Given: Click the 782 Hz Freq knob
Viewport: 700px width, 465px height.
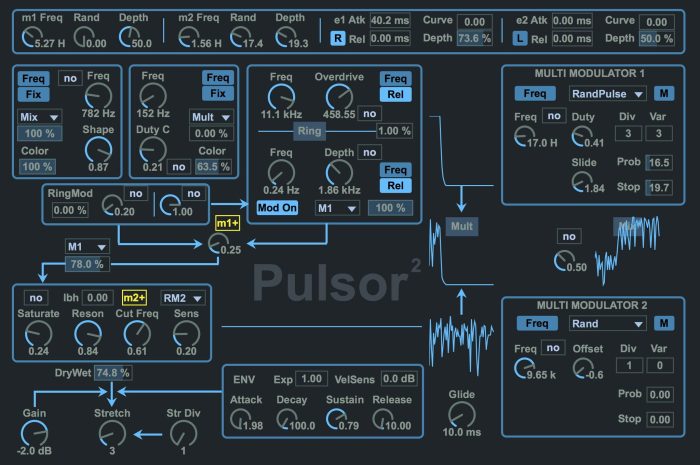Looking at the screenshot, I should tap(98, 95).
